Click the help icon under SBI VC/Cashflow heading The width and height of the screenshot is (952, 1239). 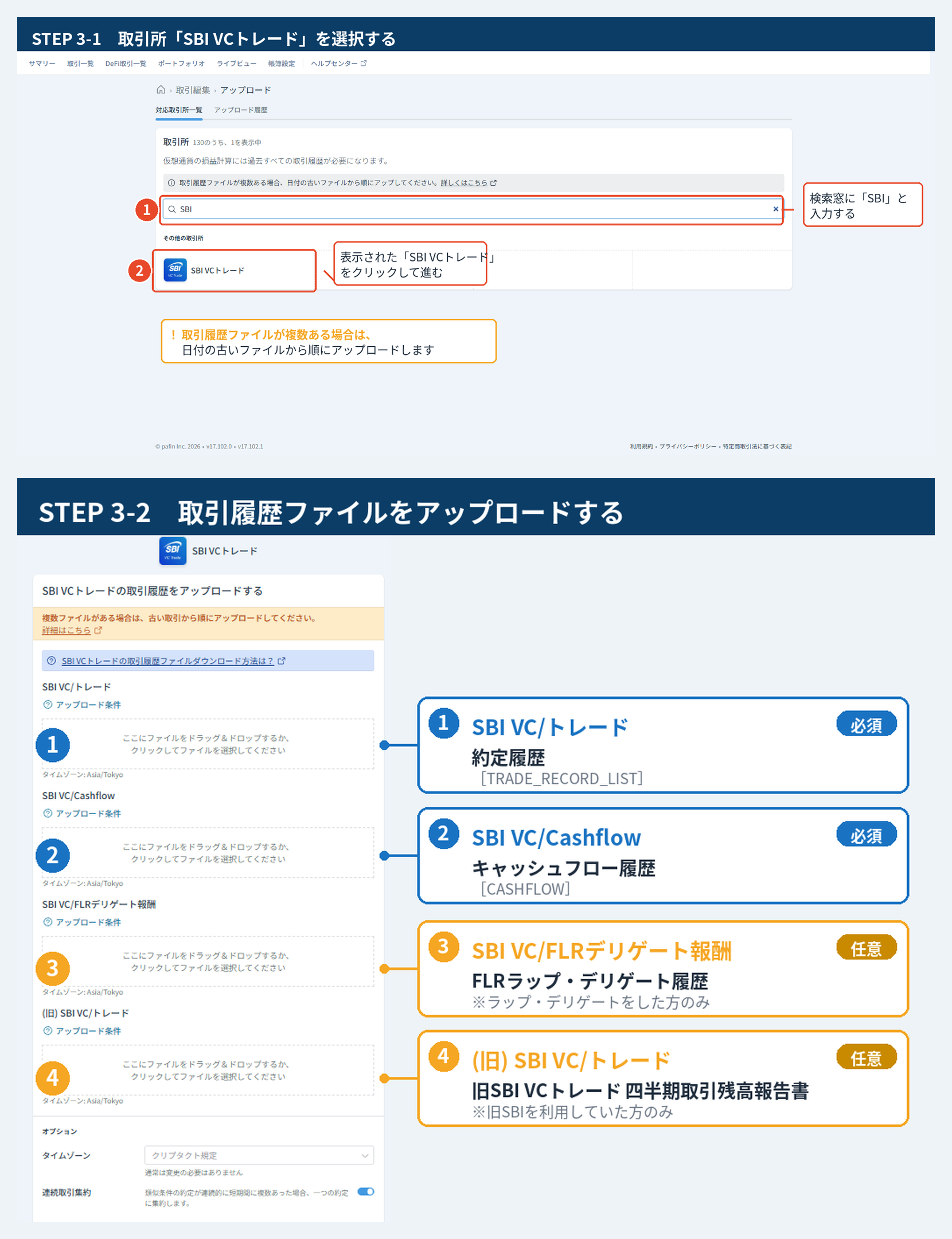coord(48,814)
